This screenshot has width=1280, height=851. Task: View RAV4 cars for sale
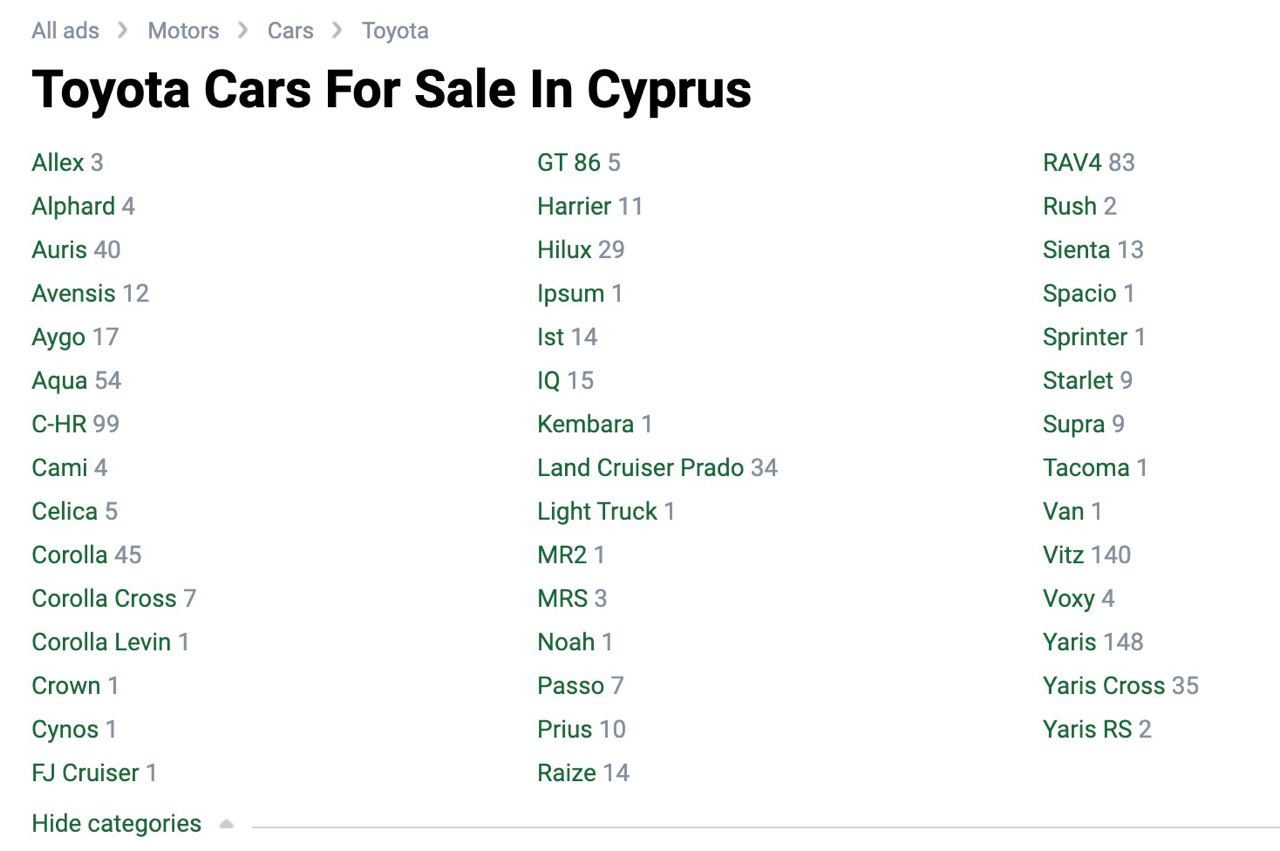point(1071,163)
